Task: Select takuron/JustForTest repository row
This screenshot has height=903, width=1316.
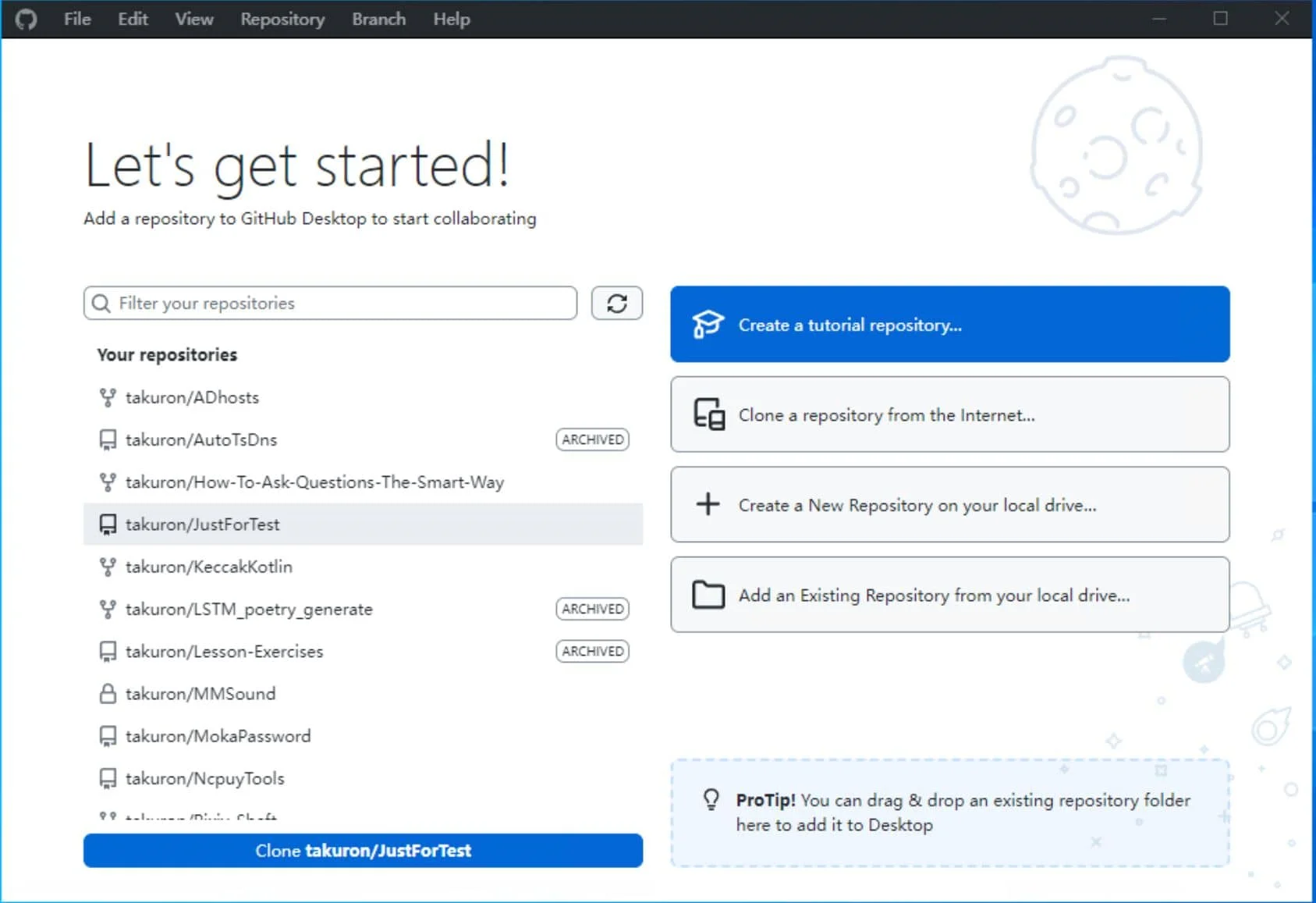Action: point(364,524)
